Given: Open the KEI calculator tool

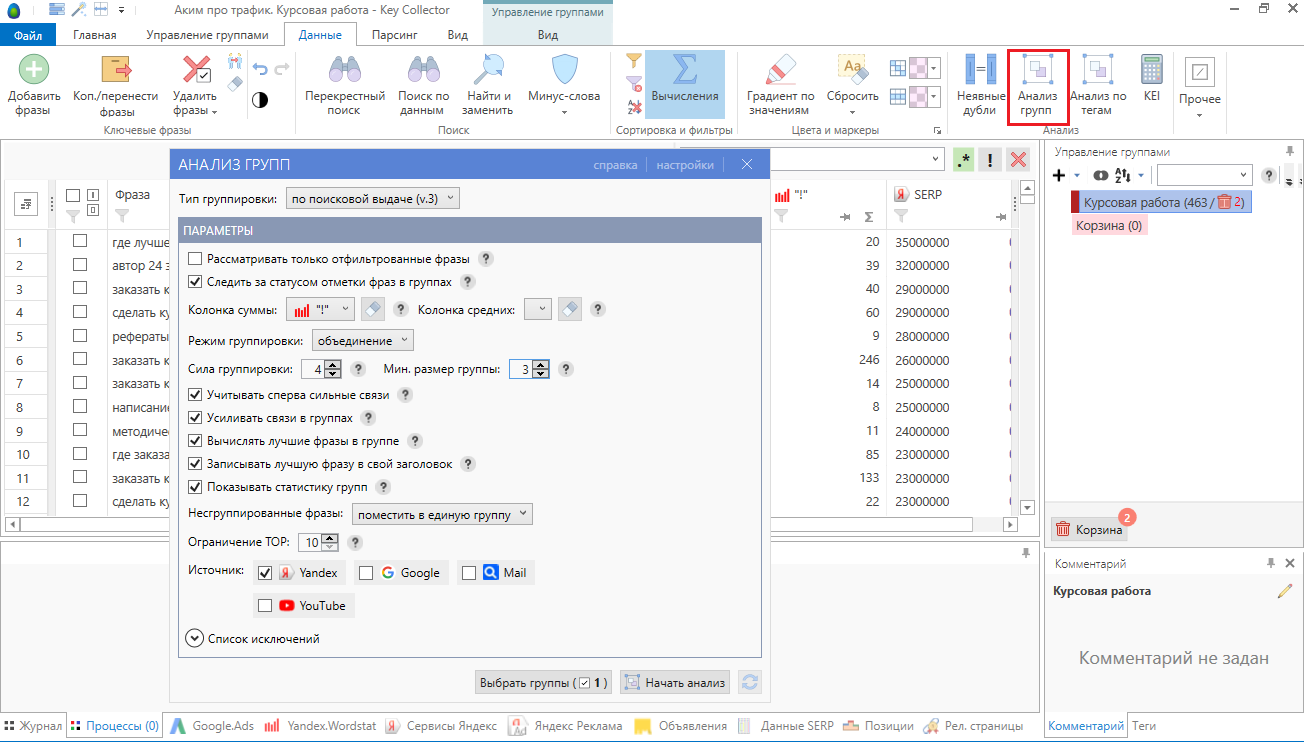Looking at the screenshot, I should click(1151, 70).
